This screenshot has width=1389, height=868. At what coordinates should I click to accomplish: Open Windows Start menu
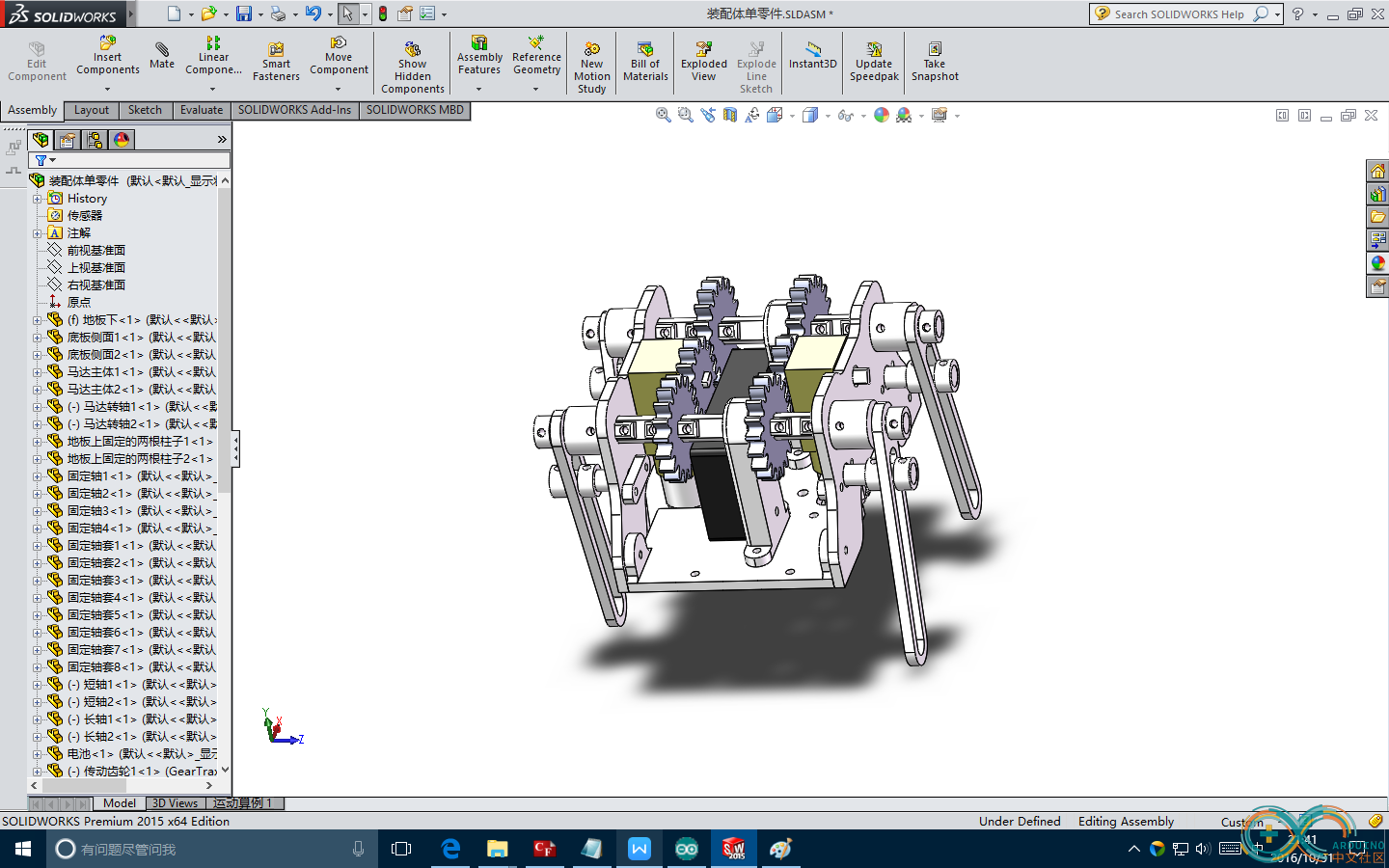pos(23,849)
